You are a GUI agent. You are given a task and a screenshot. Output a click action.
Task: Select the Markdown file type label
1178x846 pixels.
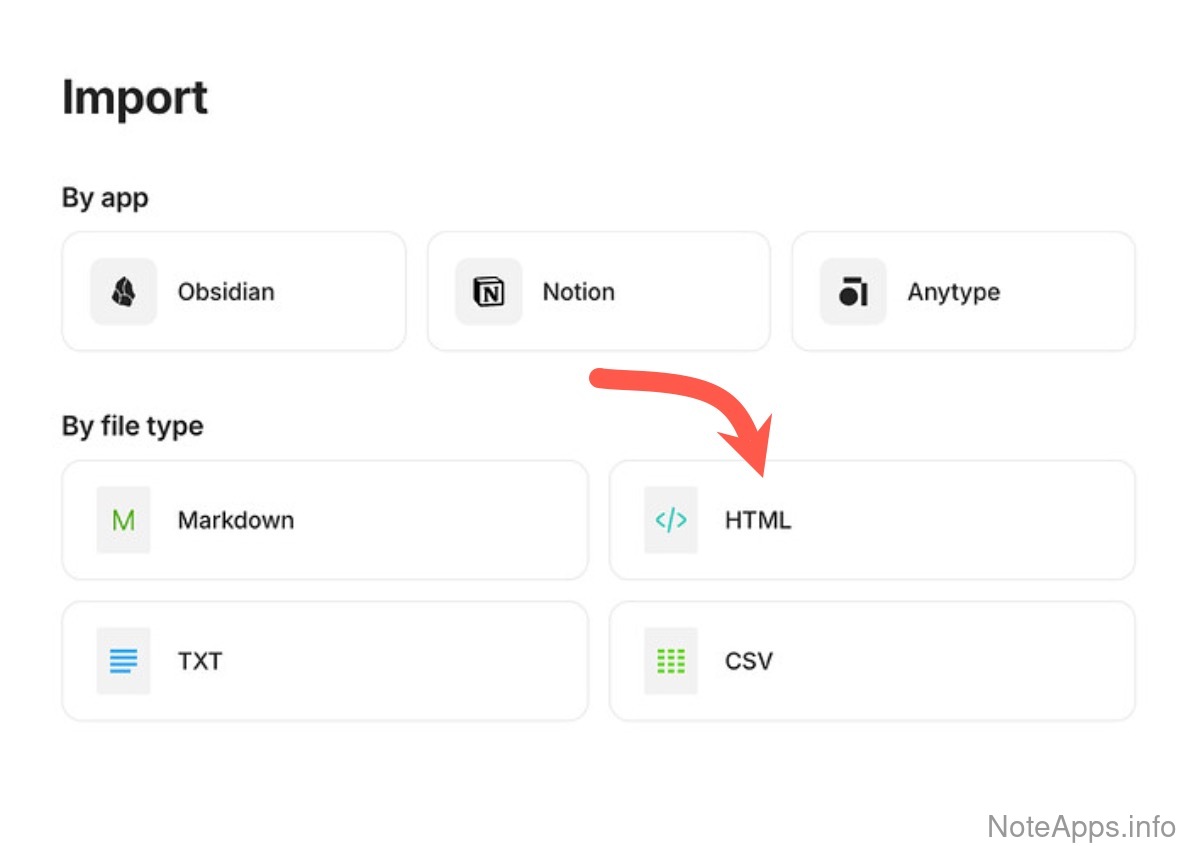(236, 520)
